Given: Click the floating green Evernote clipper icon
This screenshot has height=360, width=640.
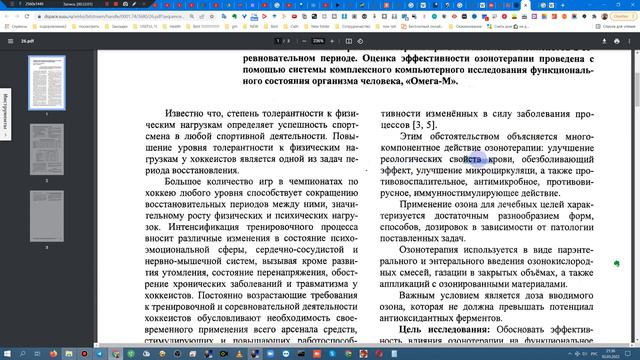Looking at the screenshot, I should (x=617, y=264).
